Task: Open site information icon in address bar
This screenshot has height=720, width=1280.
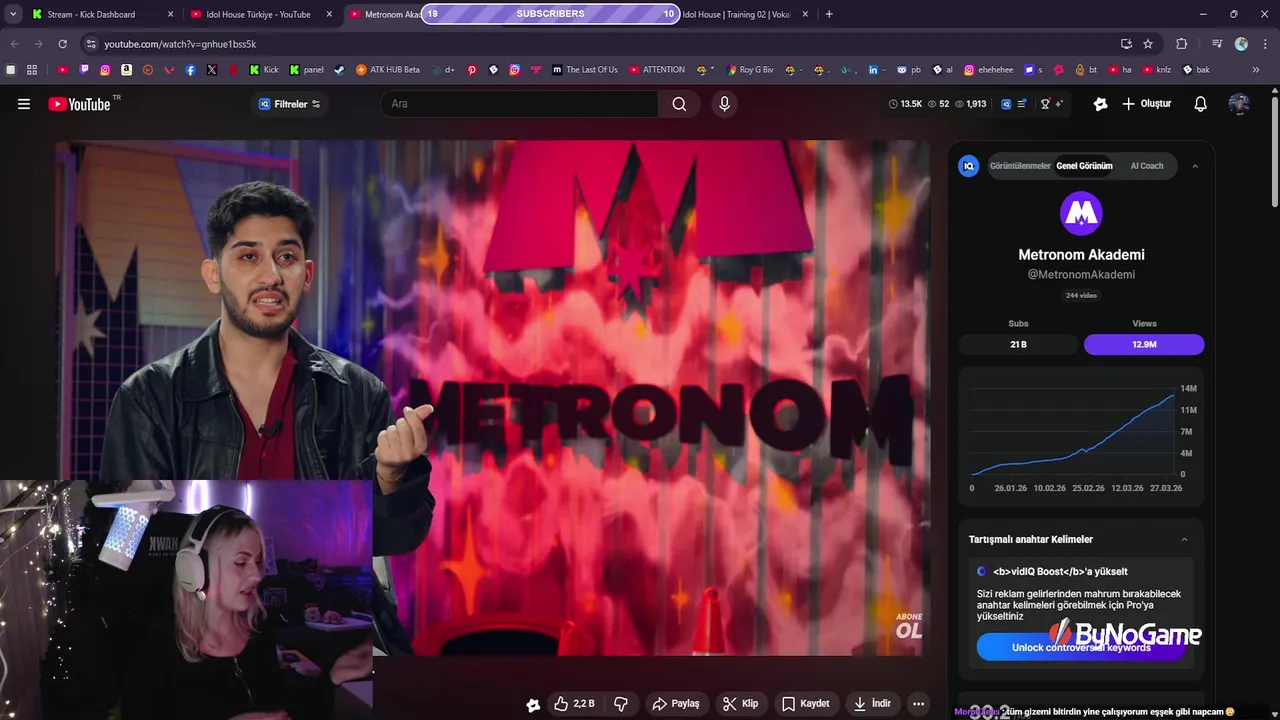Action: point(91,44)
